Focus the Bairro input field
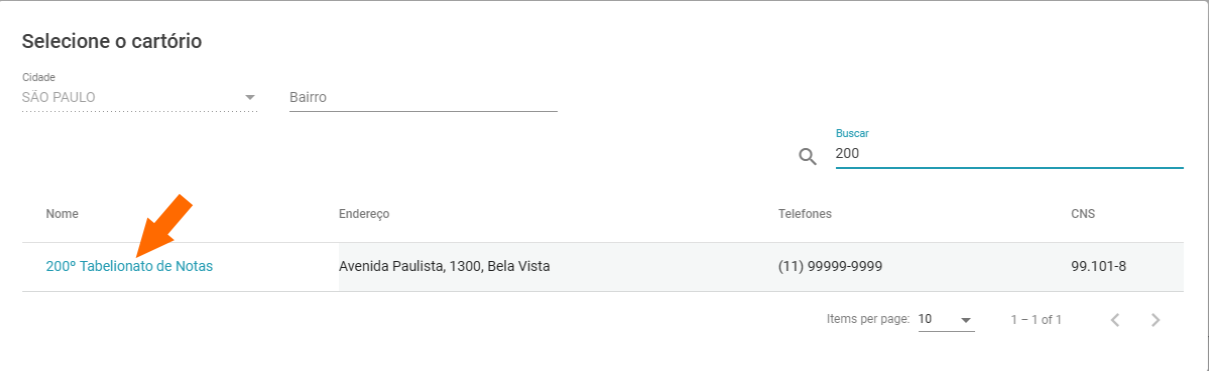 click(x=423, y=97)
